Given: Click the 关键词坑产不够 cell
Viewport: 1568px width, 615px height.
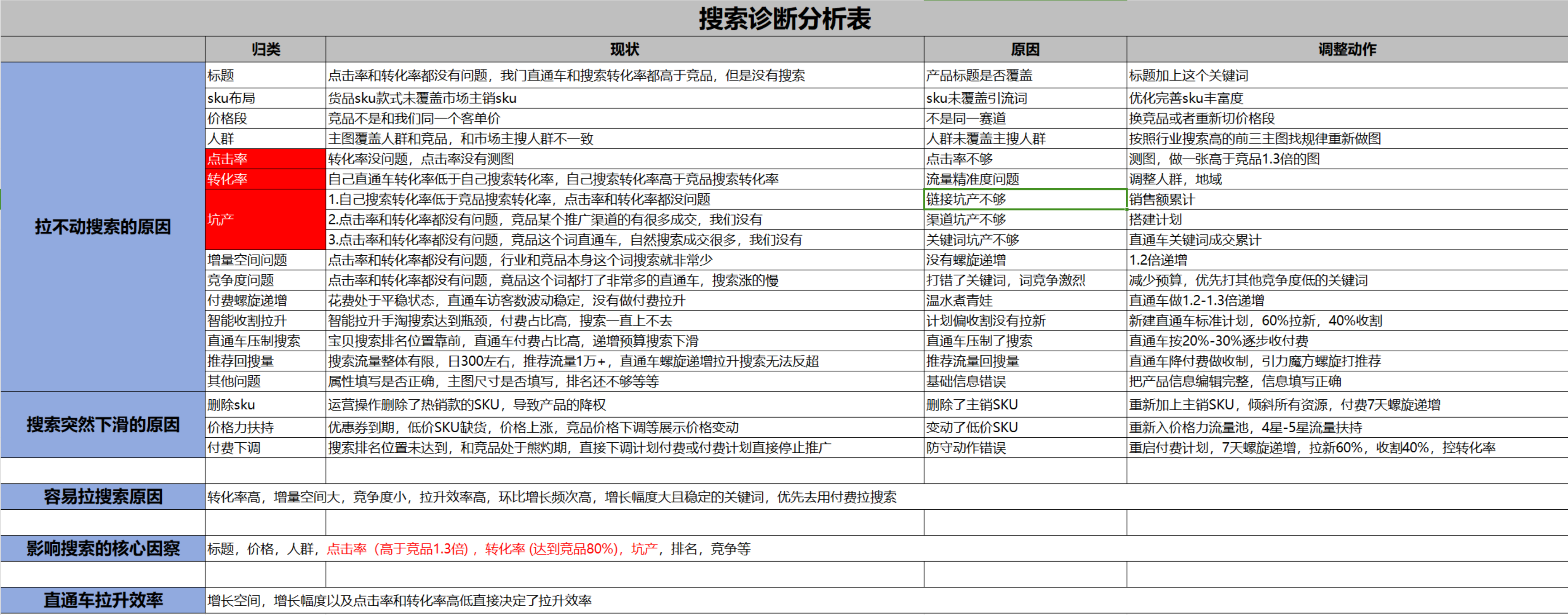Looking at the screenshot, I should [1025, 239].
